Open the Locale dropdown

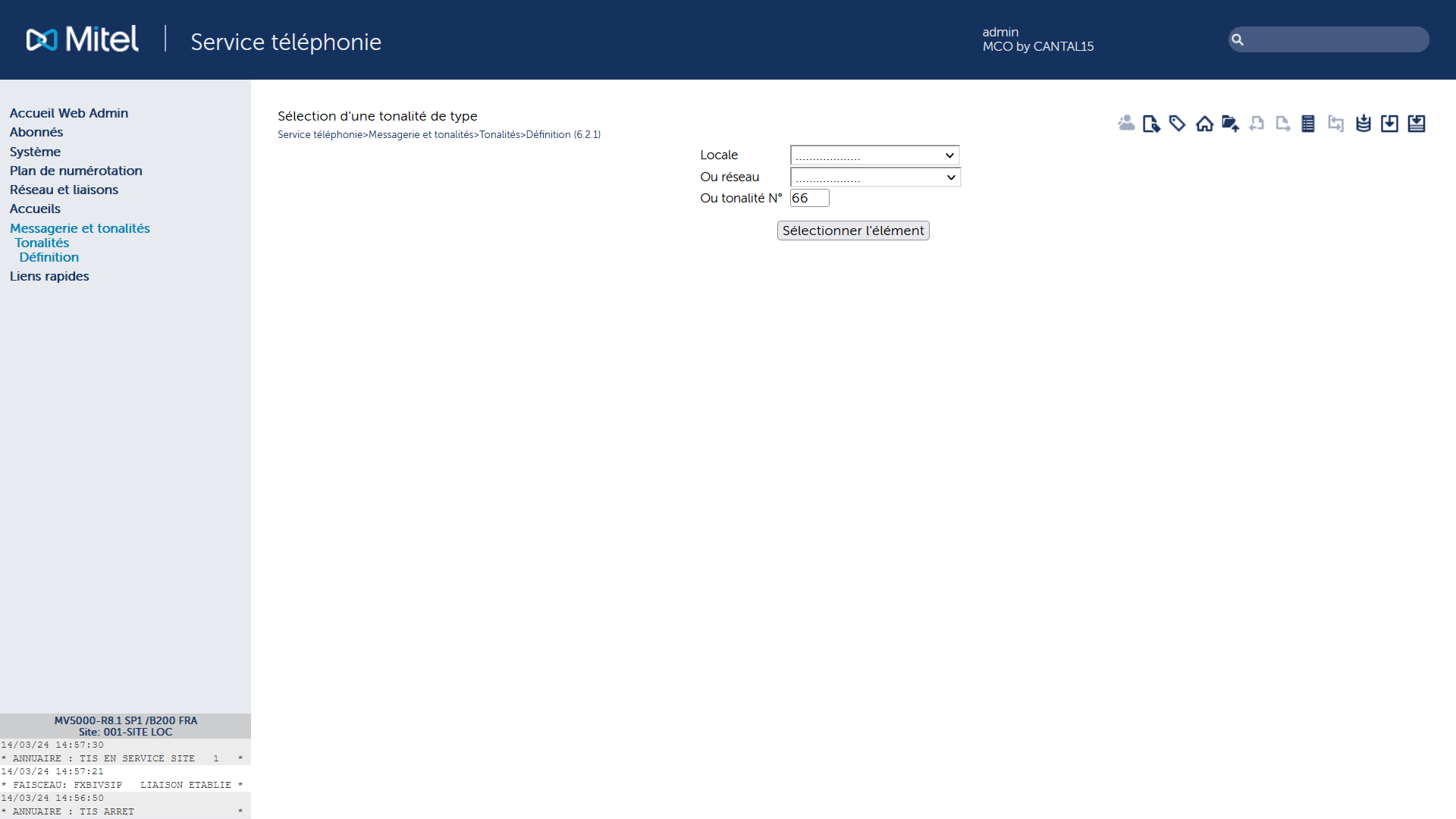[875, 155]
